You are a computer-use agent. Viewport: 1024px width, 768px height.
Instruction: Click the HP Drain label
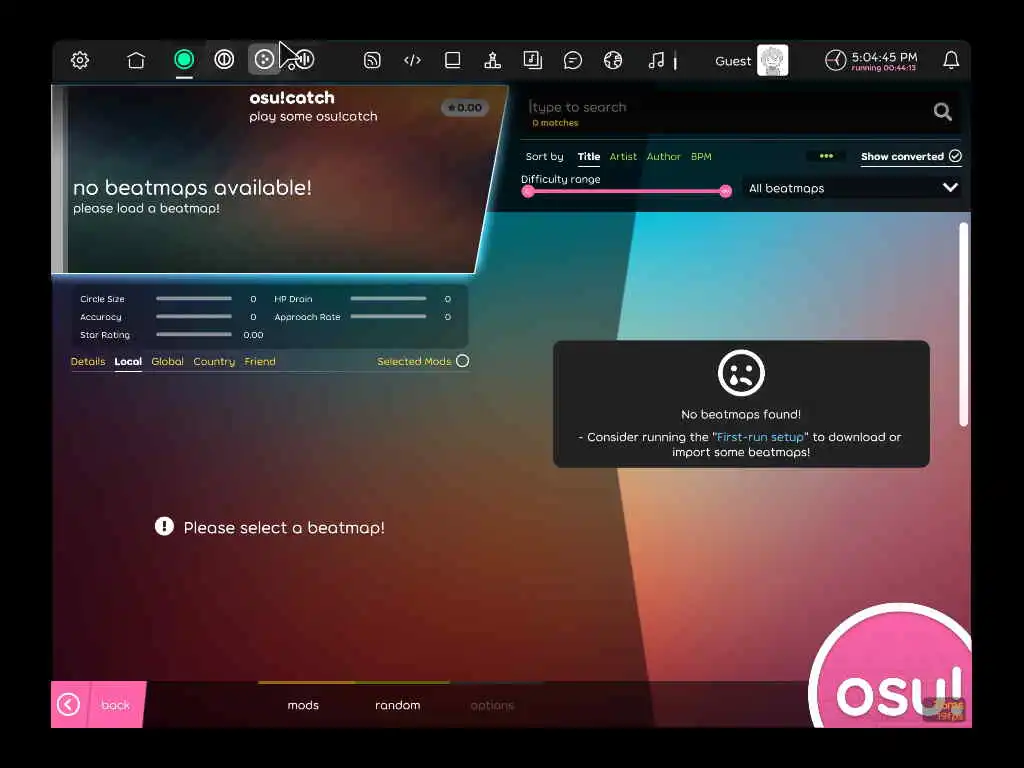[293, 299]
